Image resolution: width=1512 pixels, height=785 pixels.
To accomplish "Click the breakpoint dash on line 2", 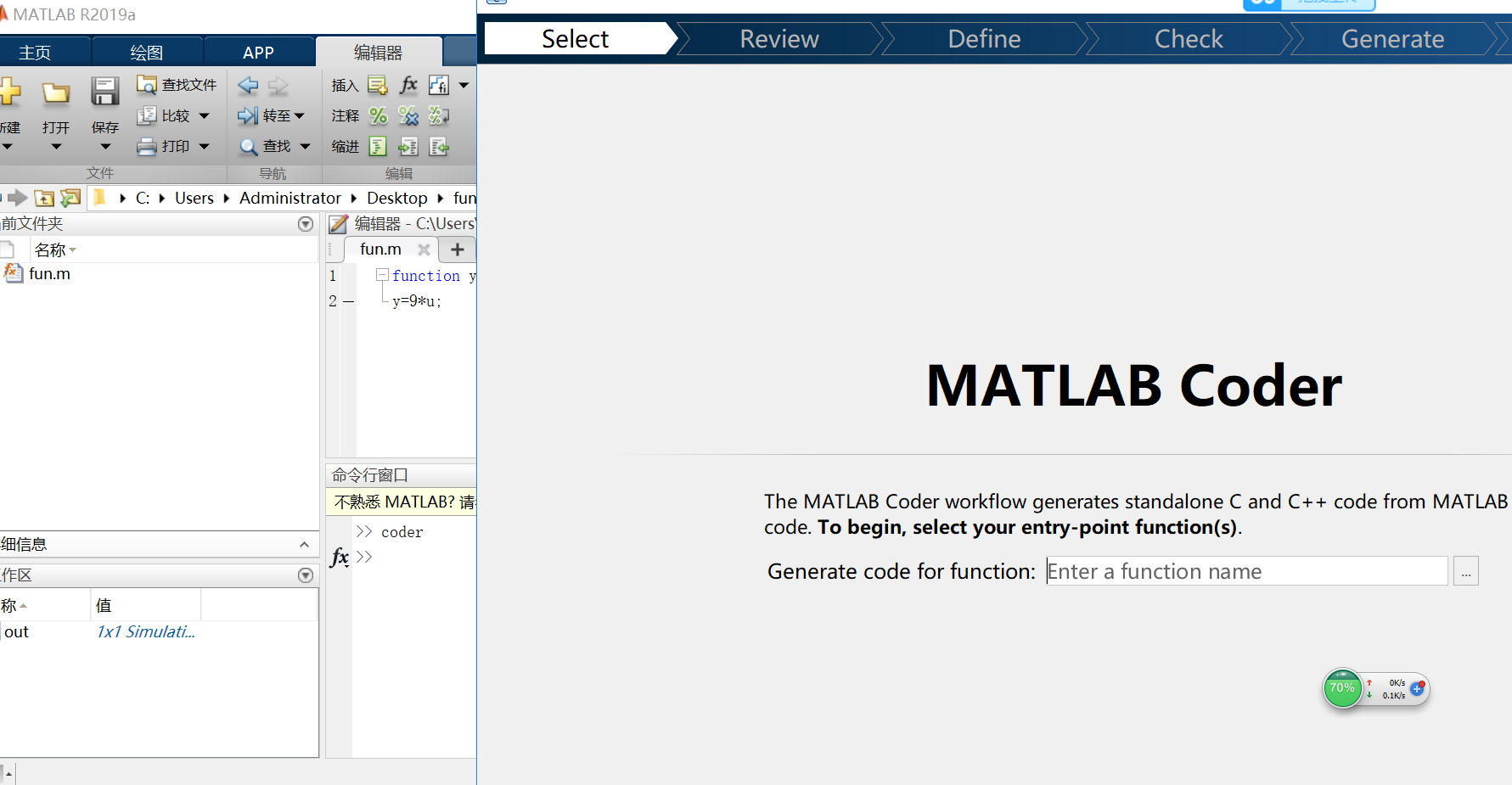I will click(x=348, y=301).
